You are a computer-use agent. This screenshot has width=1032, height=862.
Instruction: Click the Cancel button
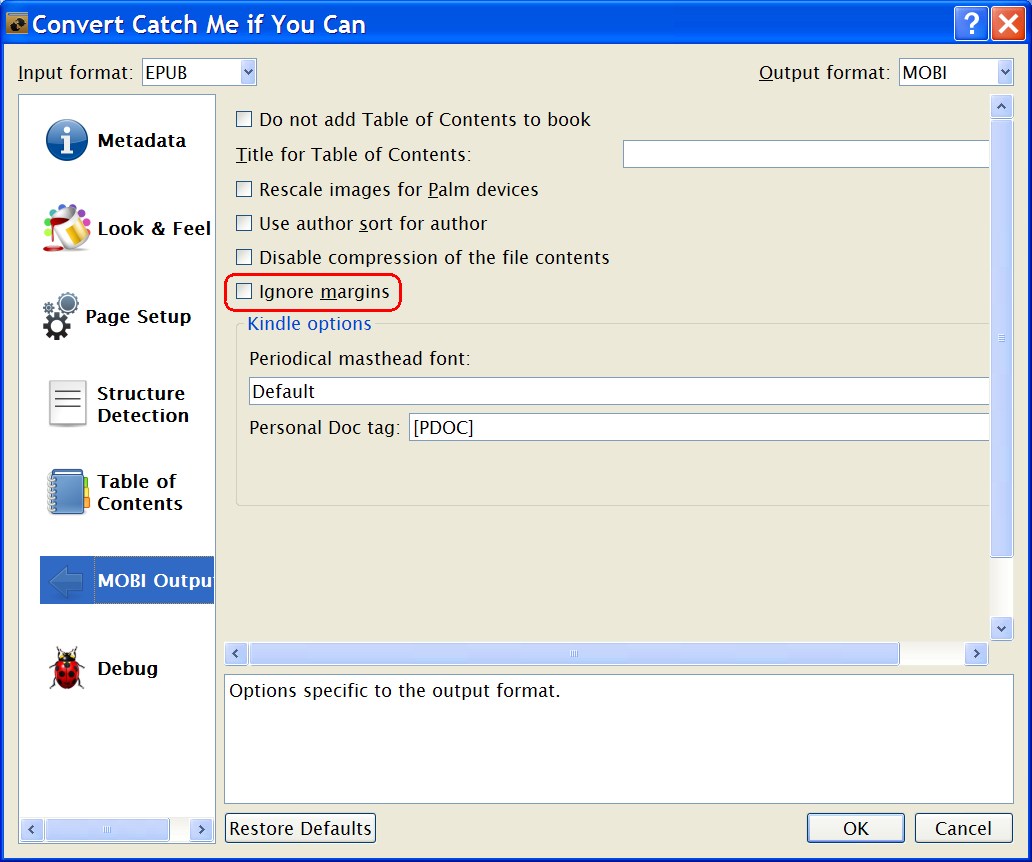tap(964, 828)
